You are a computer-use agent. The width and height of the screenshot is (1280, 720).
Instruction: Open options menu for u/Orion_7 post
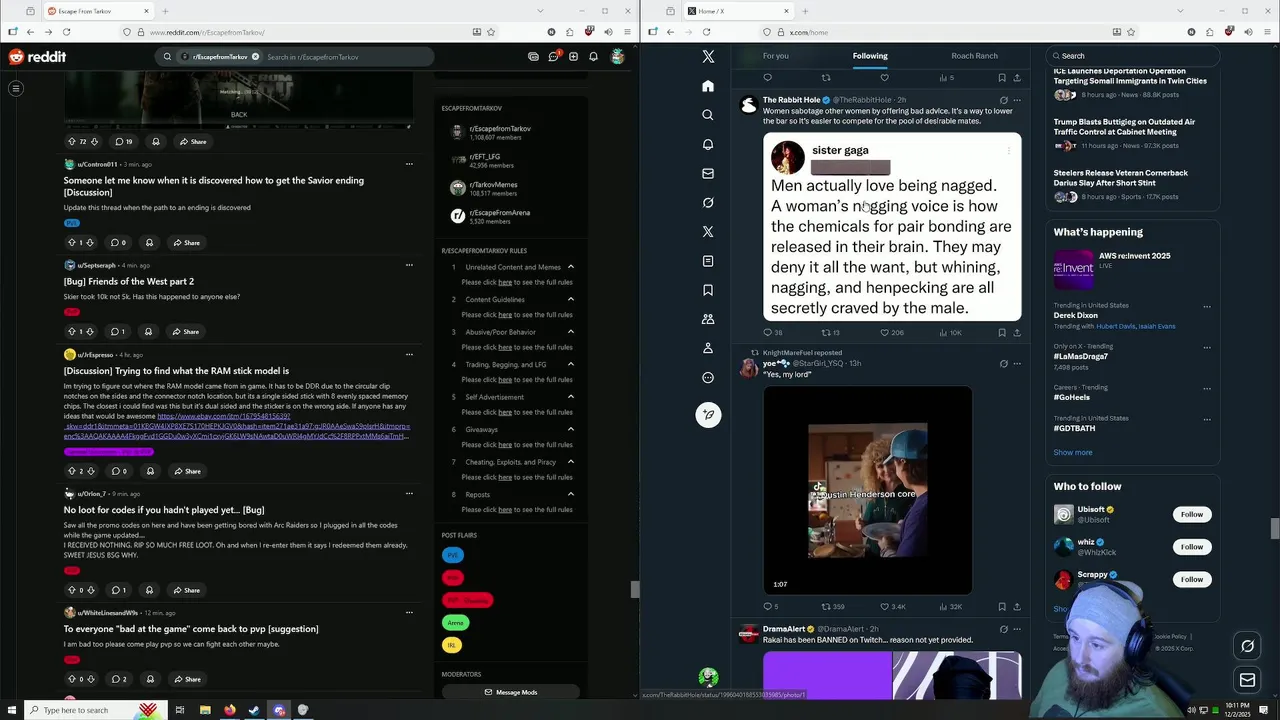[x=409, y=493]
